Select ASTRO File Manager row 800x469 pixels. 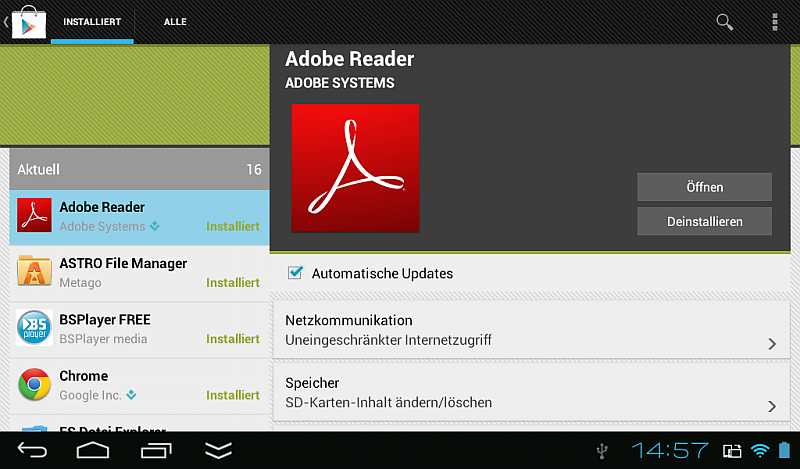(x=139, y=273)
